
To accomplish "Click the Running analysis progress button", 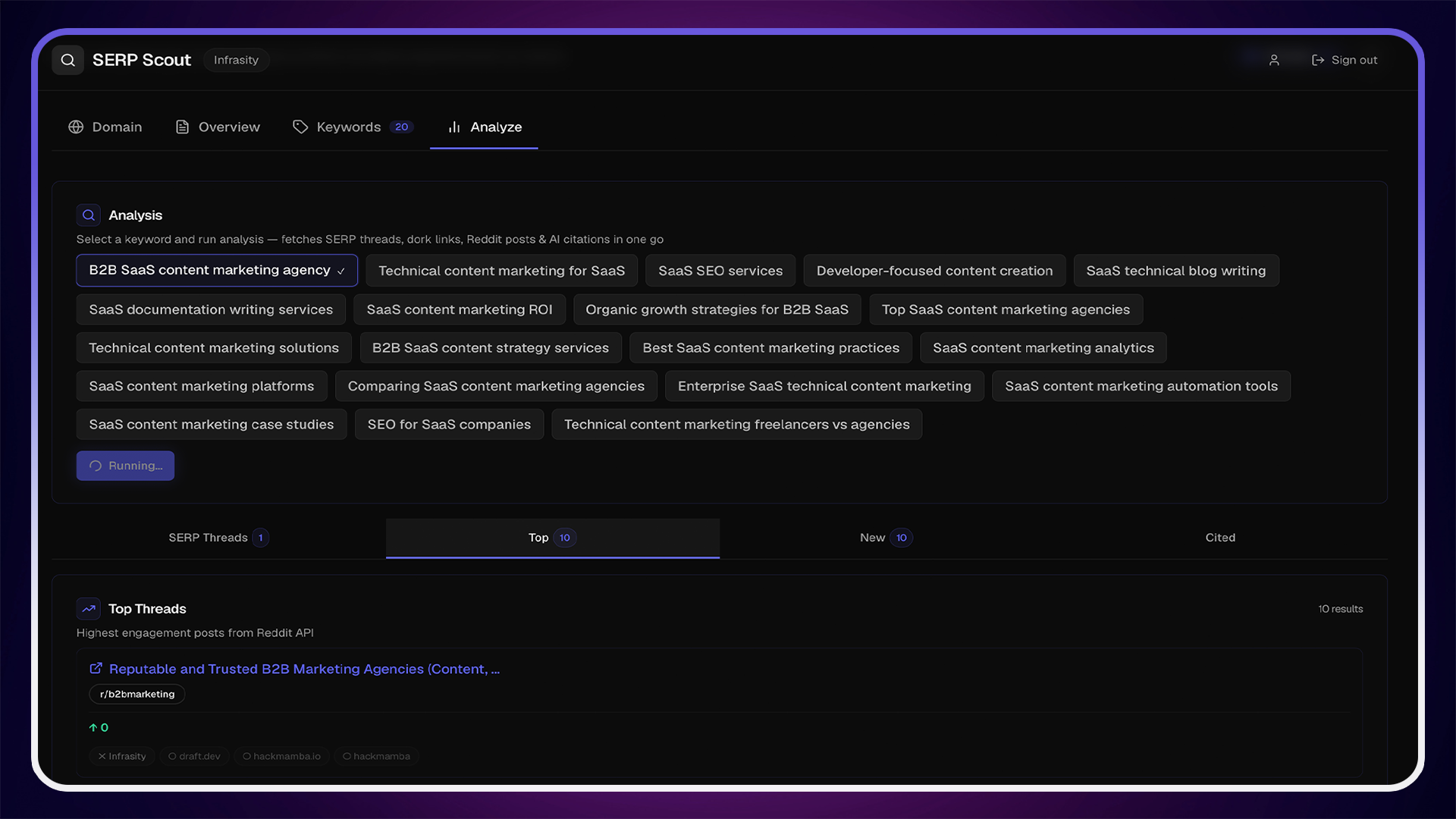I will 125,466.
